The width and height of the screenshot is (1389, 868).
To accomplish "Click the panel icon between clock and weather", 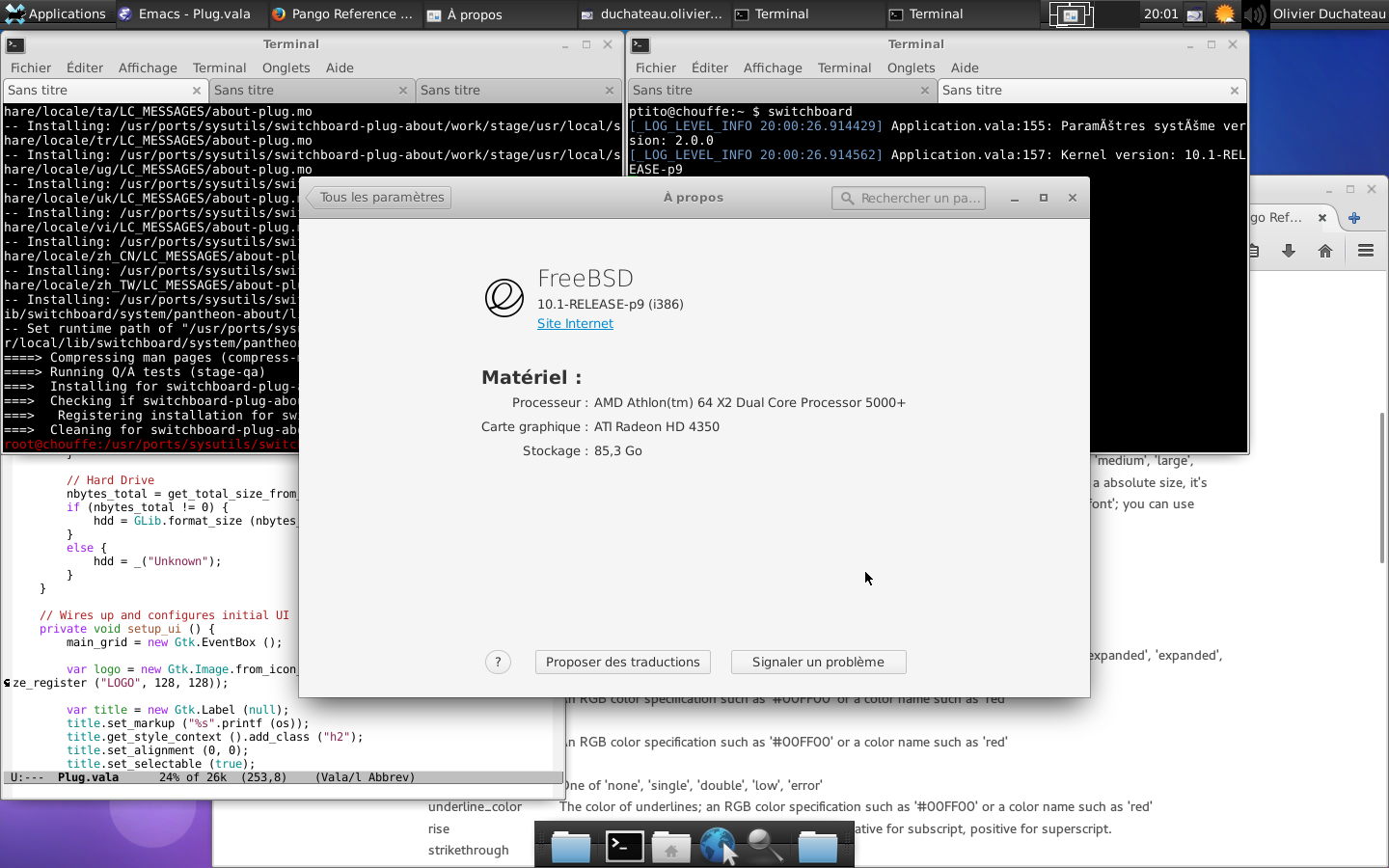I will pos(1195,14).
